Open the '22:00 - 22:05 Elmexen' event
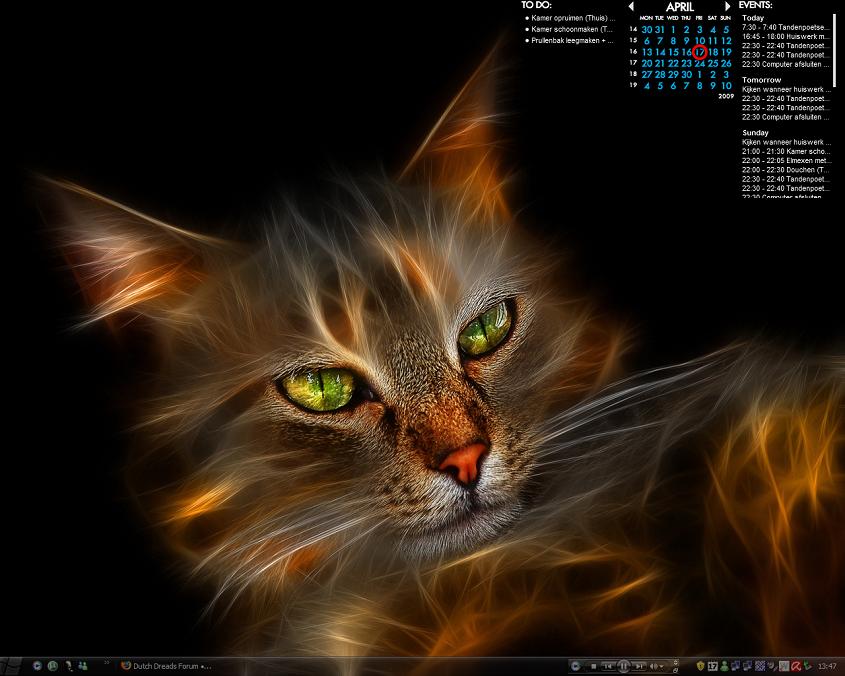845x676 pixels. (786, 161)
